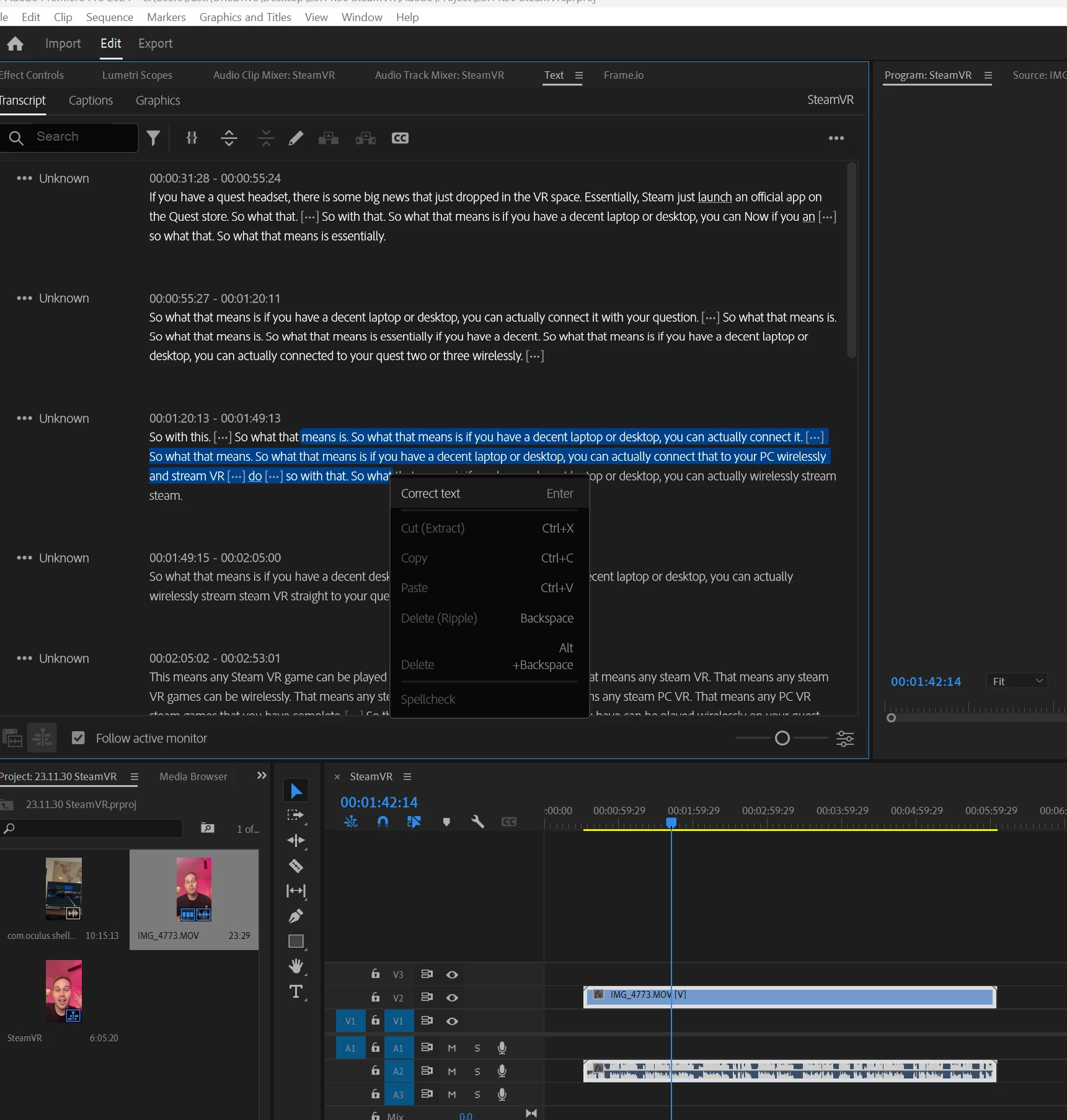This screenshot has height=1120, width=1067.
Task: Select the SteamVR sequence thumbnail
Action: 64,991
